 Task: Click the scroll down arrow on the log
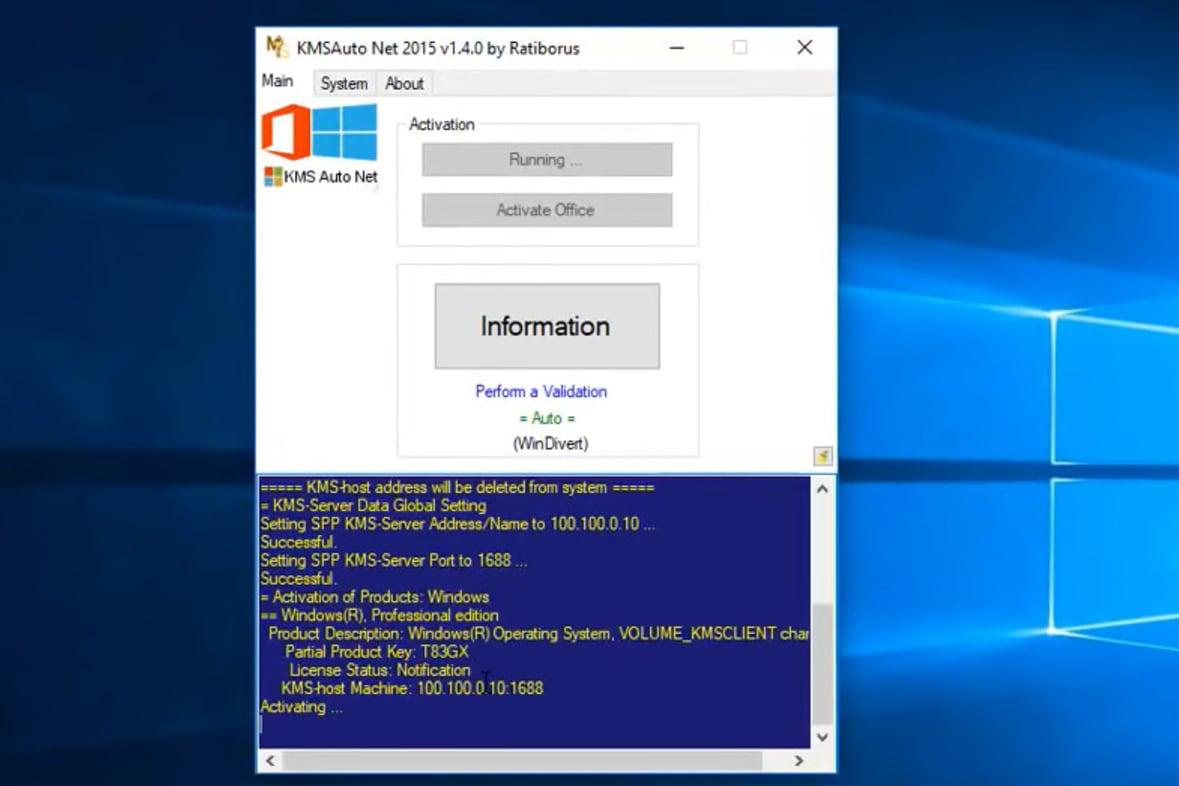point(822,736)
